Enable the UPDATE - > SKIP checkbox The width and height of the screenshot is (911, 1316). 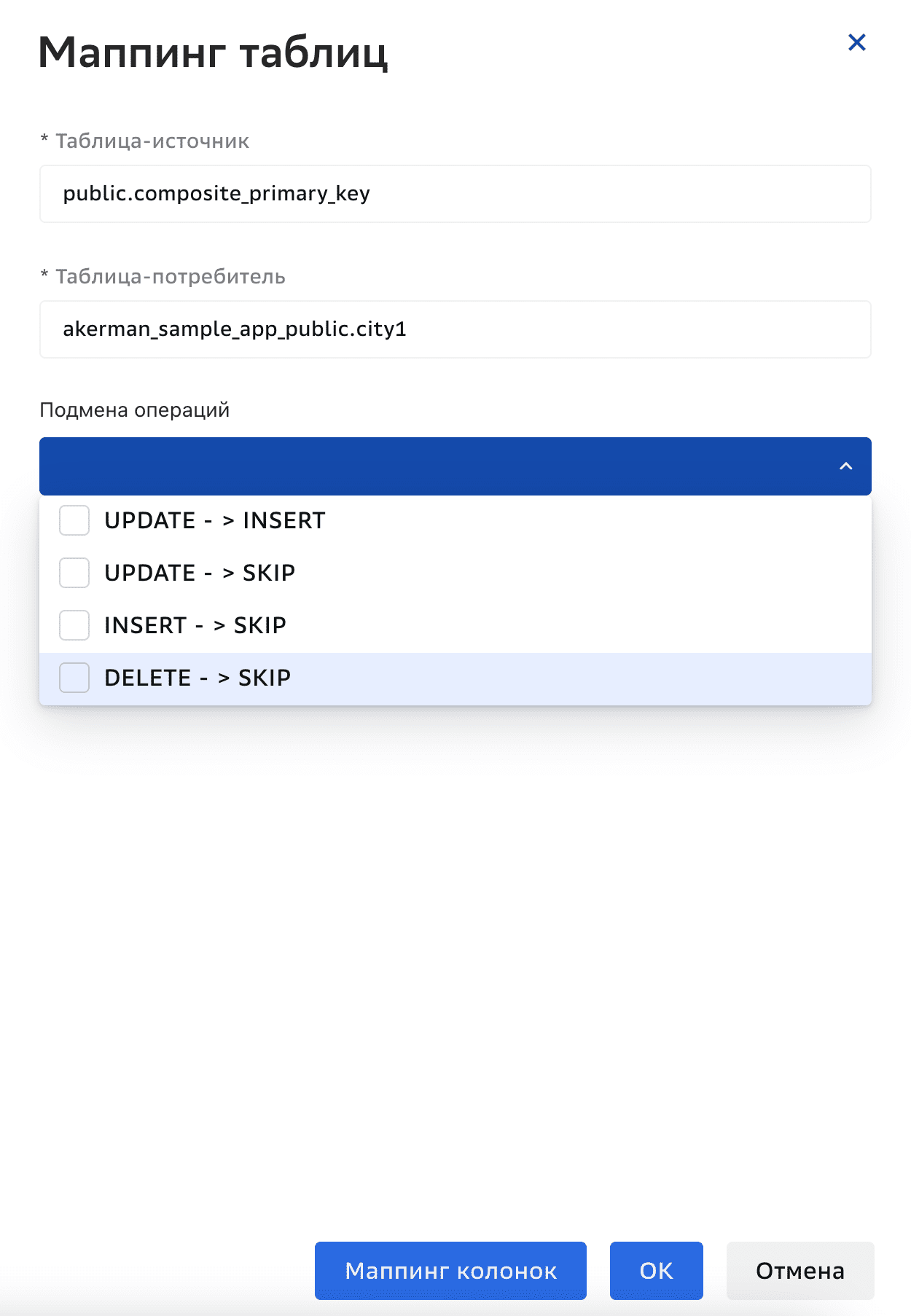point(74,573)
